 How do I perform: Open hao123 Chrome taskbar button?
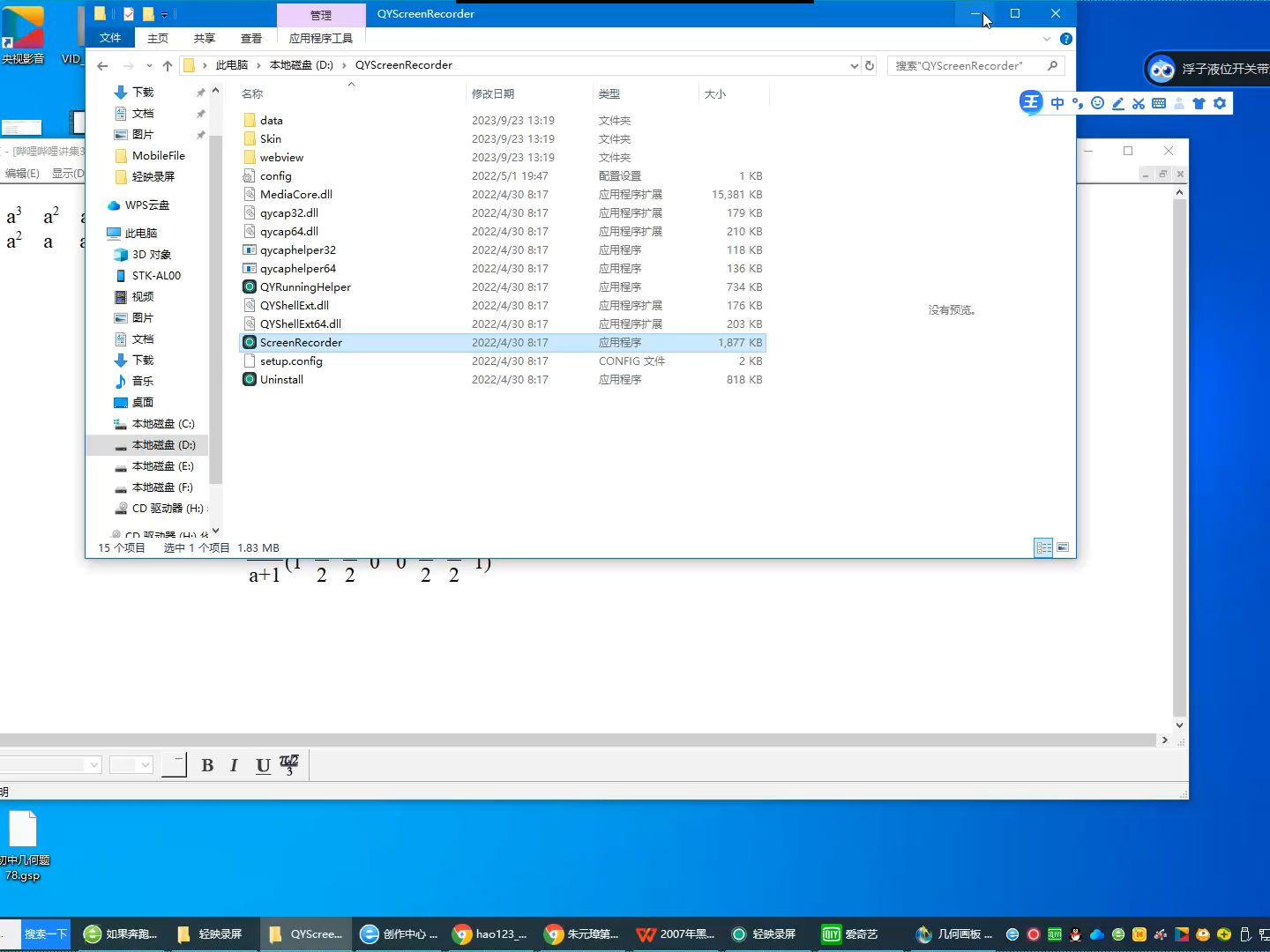tap(490, 933)
